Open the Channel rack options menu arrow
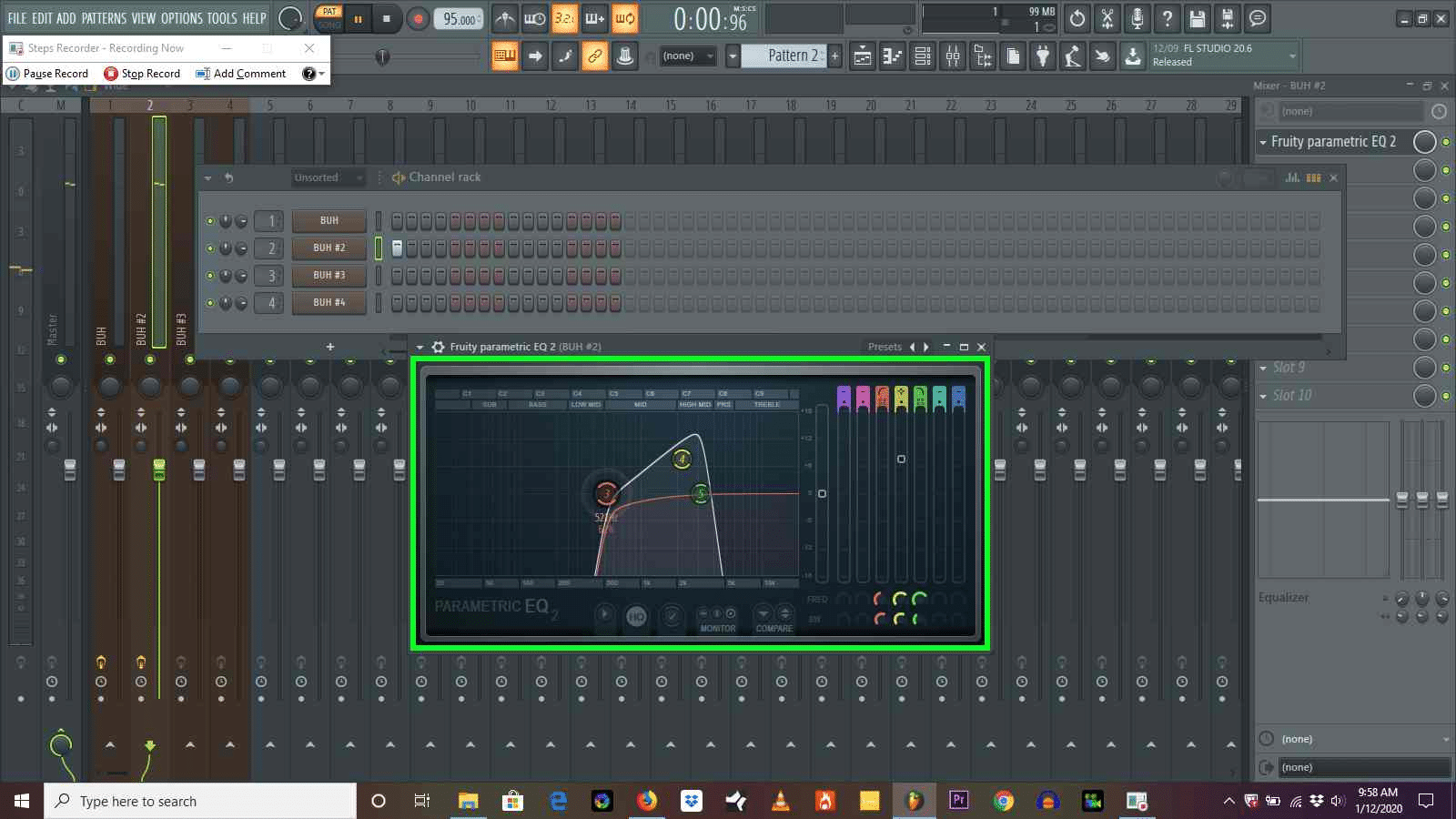This screenshot has height=819, width=1456. point(208,177)
